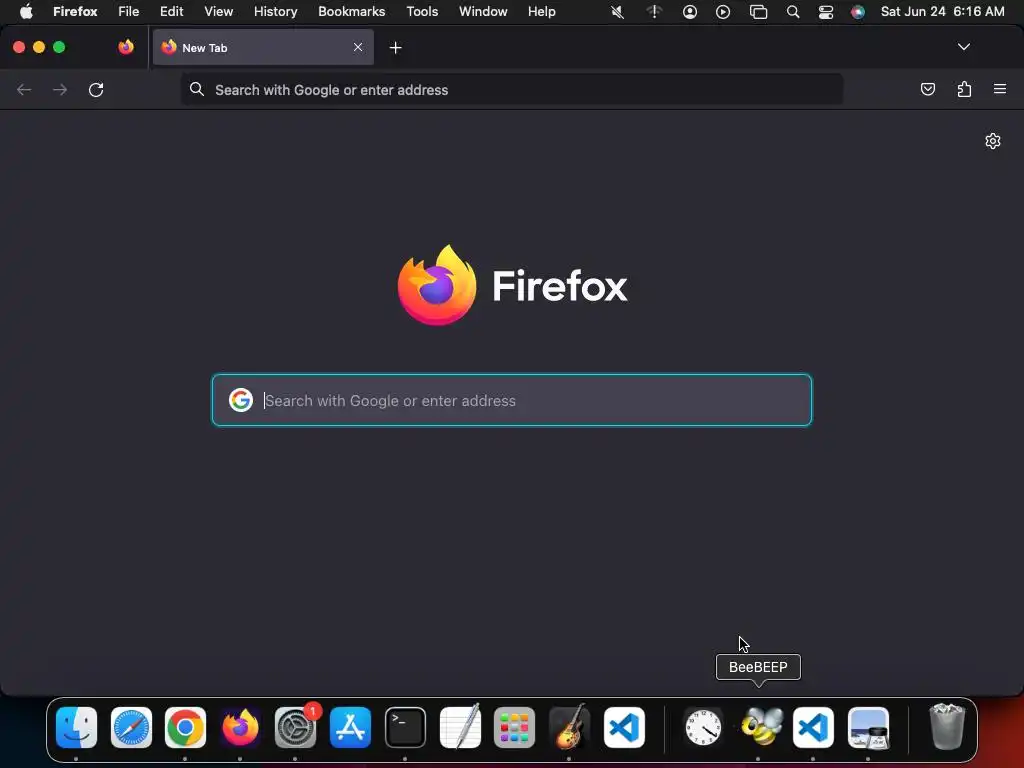Focus the top address bar
Screen dimensions: 1024x768
tap(511, 90)
